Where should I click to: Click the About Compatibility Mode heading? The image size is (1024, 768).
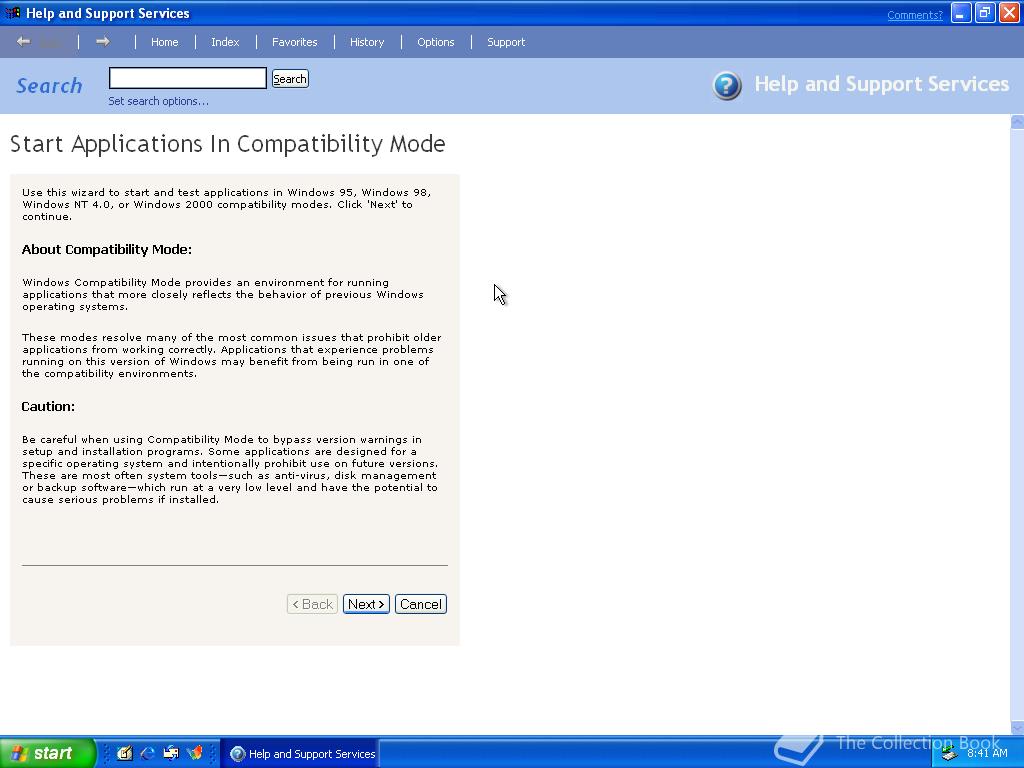coord(106,249)
